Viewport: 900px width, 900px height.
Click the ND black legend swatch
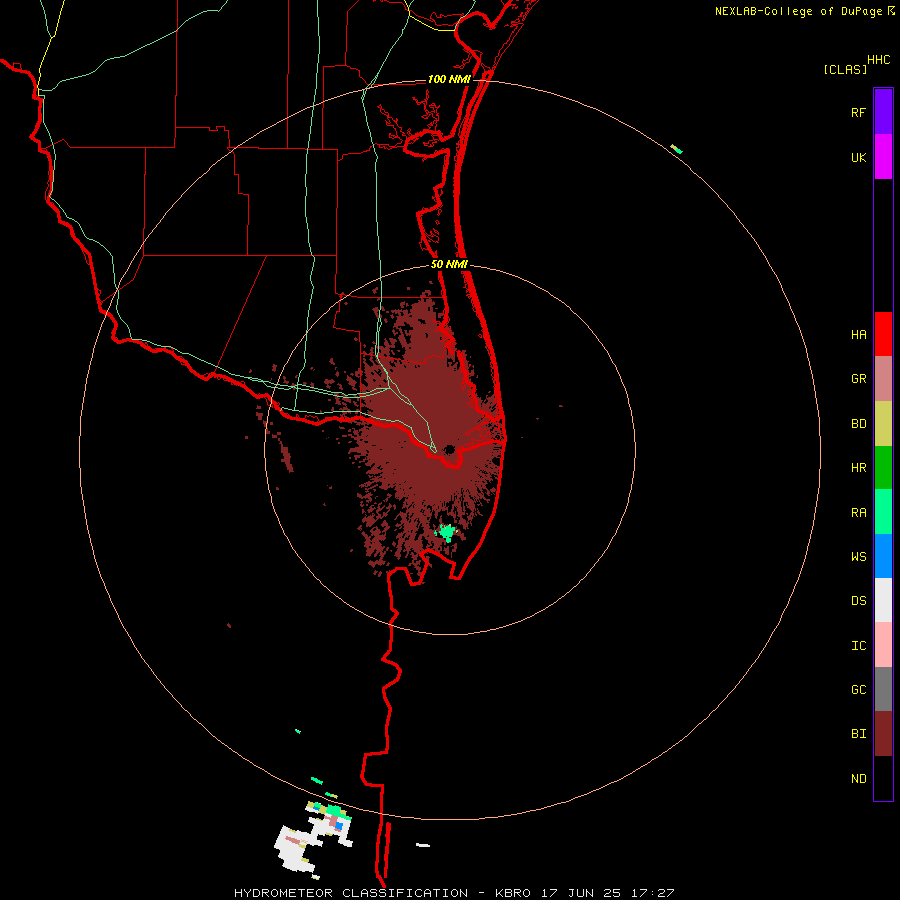click(x=883, y=778)
